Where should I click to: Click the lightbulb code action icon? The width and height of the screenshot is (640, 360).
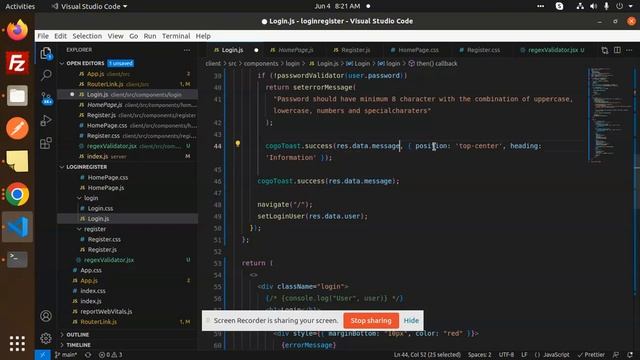tap(238, 144)
